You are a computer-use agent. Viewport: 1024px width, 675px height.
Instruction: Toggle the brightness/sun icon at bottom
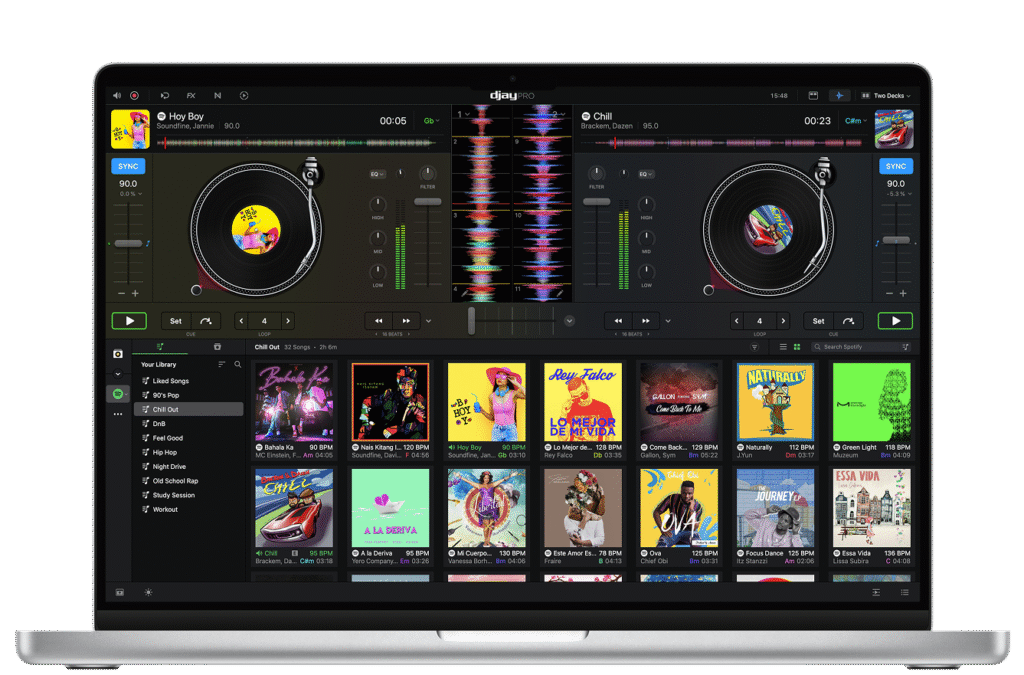148,592
